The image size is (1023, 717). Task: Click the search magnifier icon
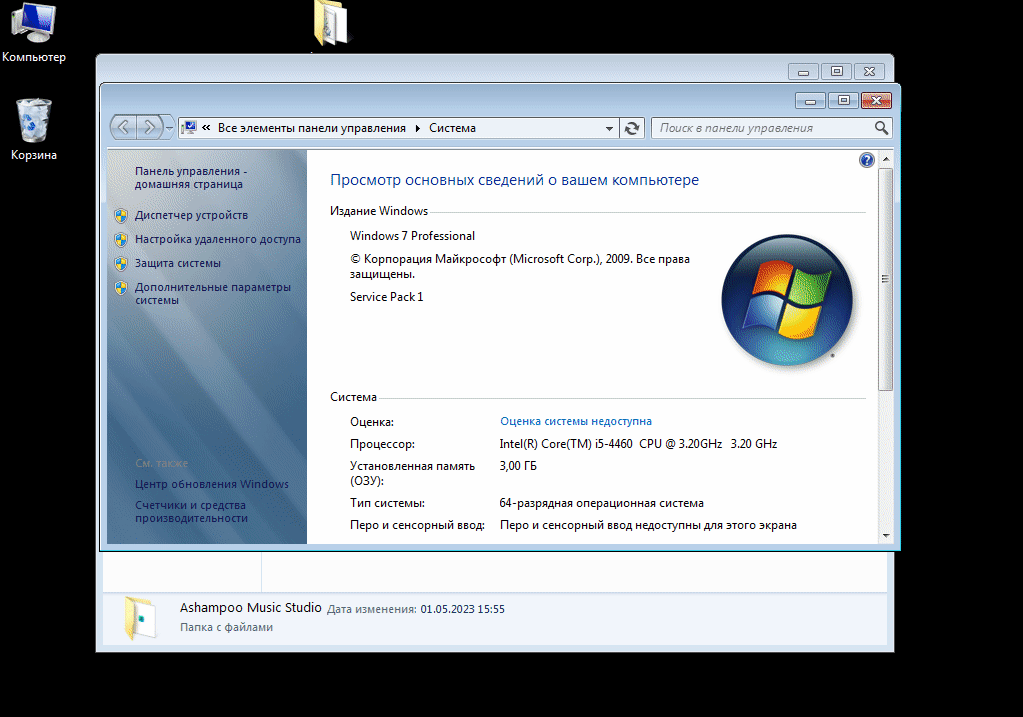(x=881, y=128)
